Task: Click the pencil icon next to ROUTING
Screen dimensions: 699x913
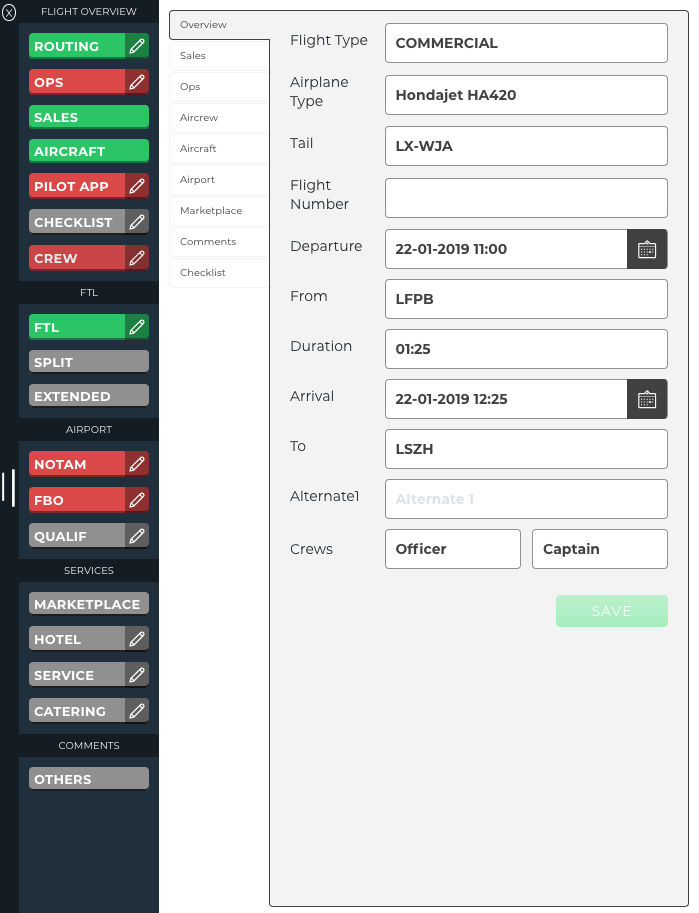Action: click(x=137, y=46)
